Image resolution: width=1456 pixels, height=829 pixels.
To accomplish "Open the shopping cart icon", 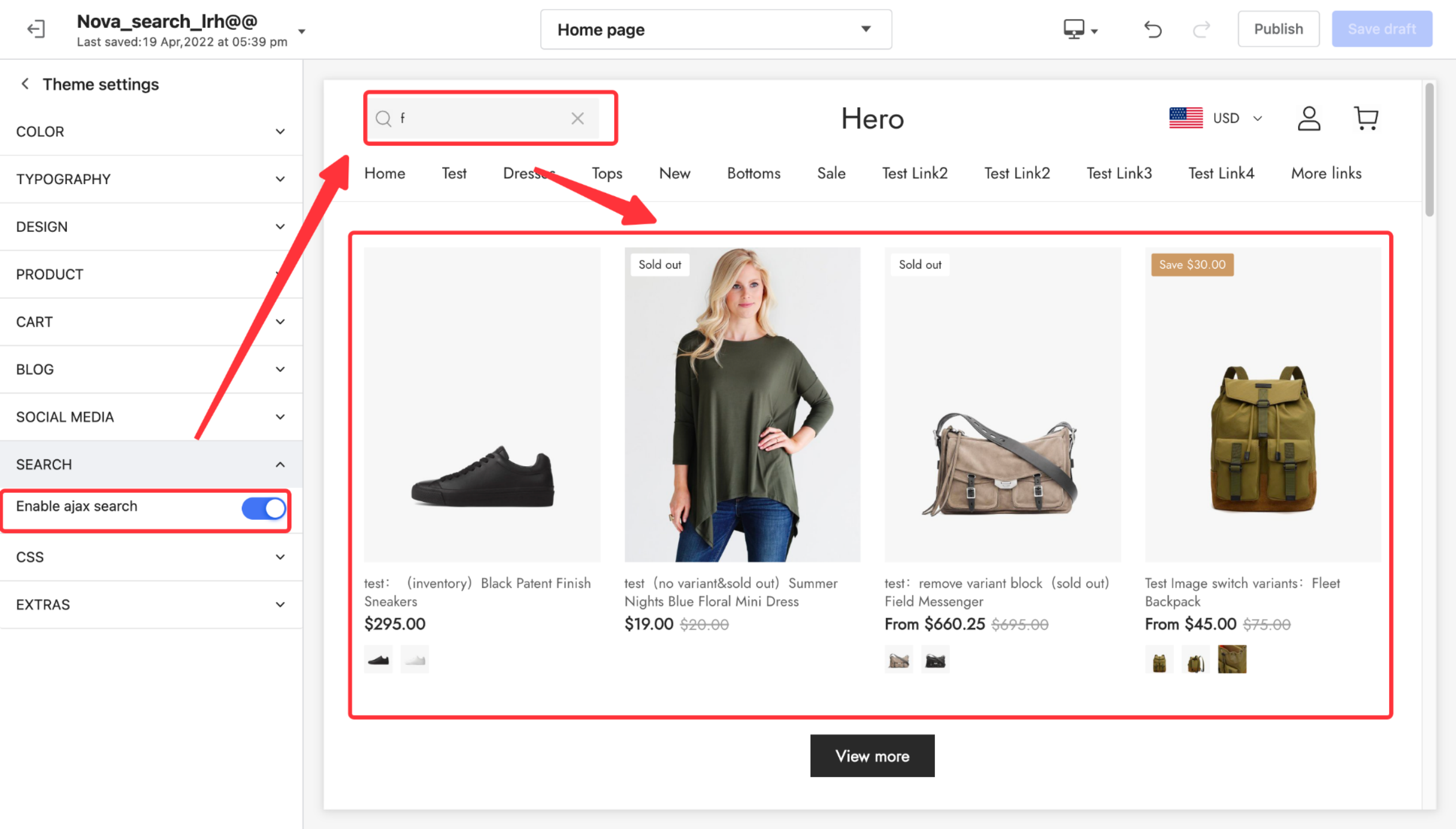I will pyautogui.click(x=1366, y=119).
